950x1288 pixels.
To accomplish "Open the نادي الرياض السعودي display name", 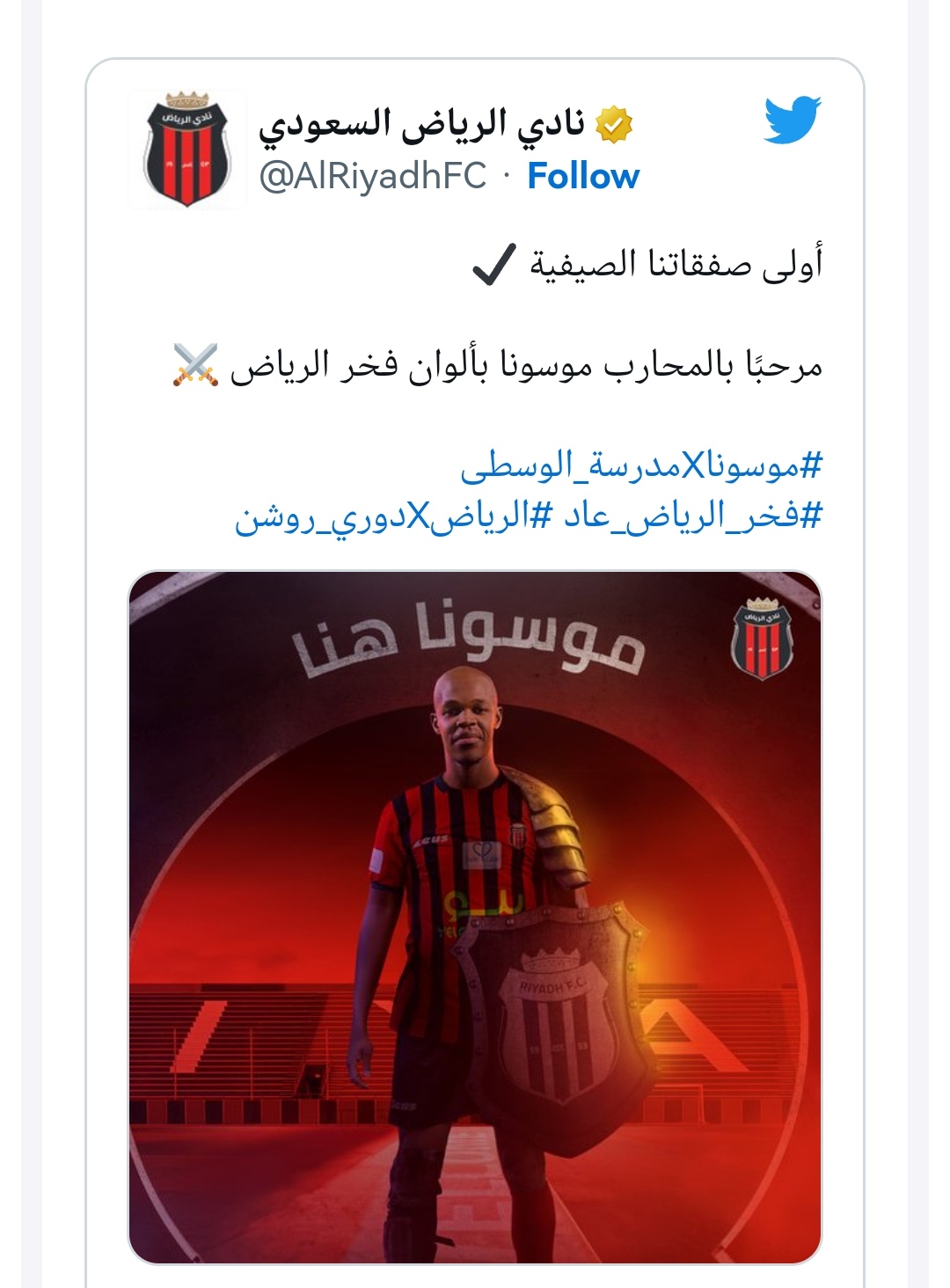I will coord(422,125).
